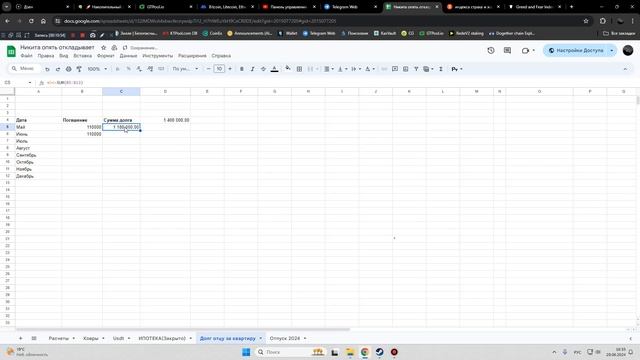The height and width of the screenshot is (360, 640).
Task: Select the cell containing Июнь
Action: coord(38,134)
